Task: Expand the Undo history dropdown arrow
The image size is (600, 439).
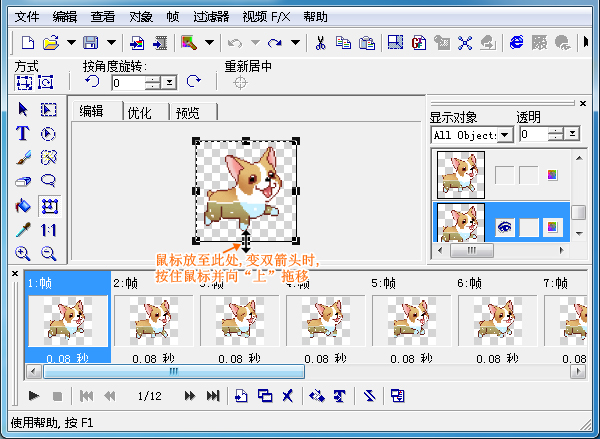Action: coord(255,42)
